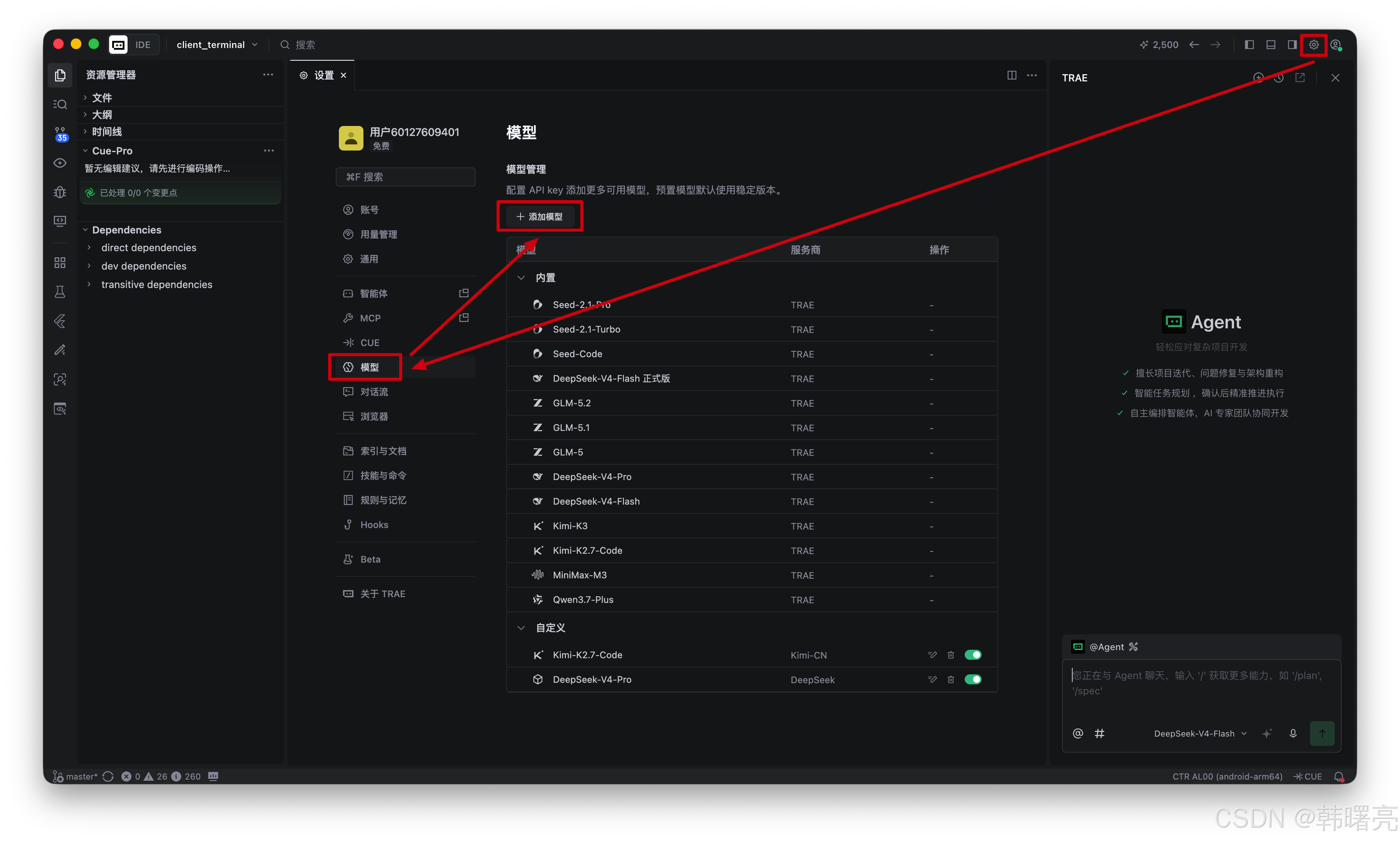Viewport: 1400px width, 841px height.
Task: Close the TRAE chat panel
Action: point(1335,78)
